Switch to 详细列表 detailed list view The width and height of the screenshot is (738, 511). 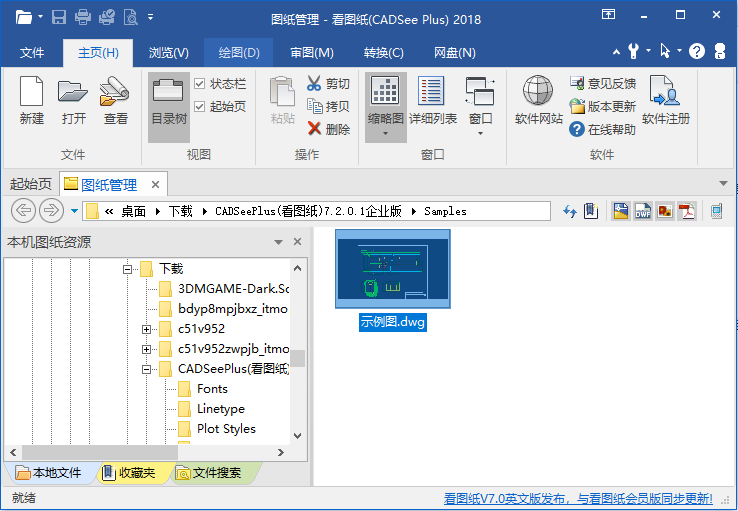pos(432,100)
